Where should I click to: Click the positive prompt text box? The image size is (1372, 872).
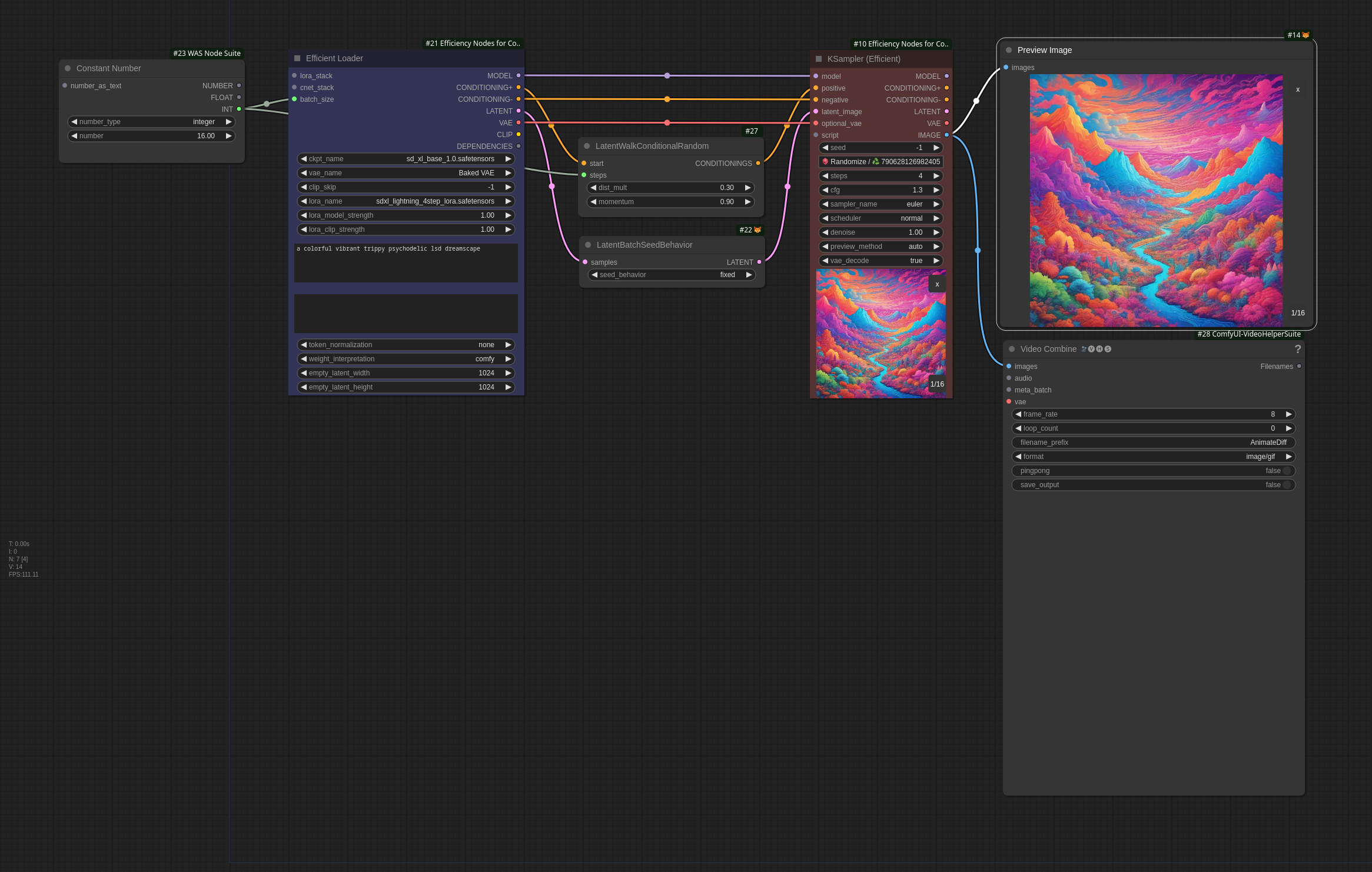click(x=406, y=263)
